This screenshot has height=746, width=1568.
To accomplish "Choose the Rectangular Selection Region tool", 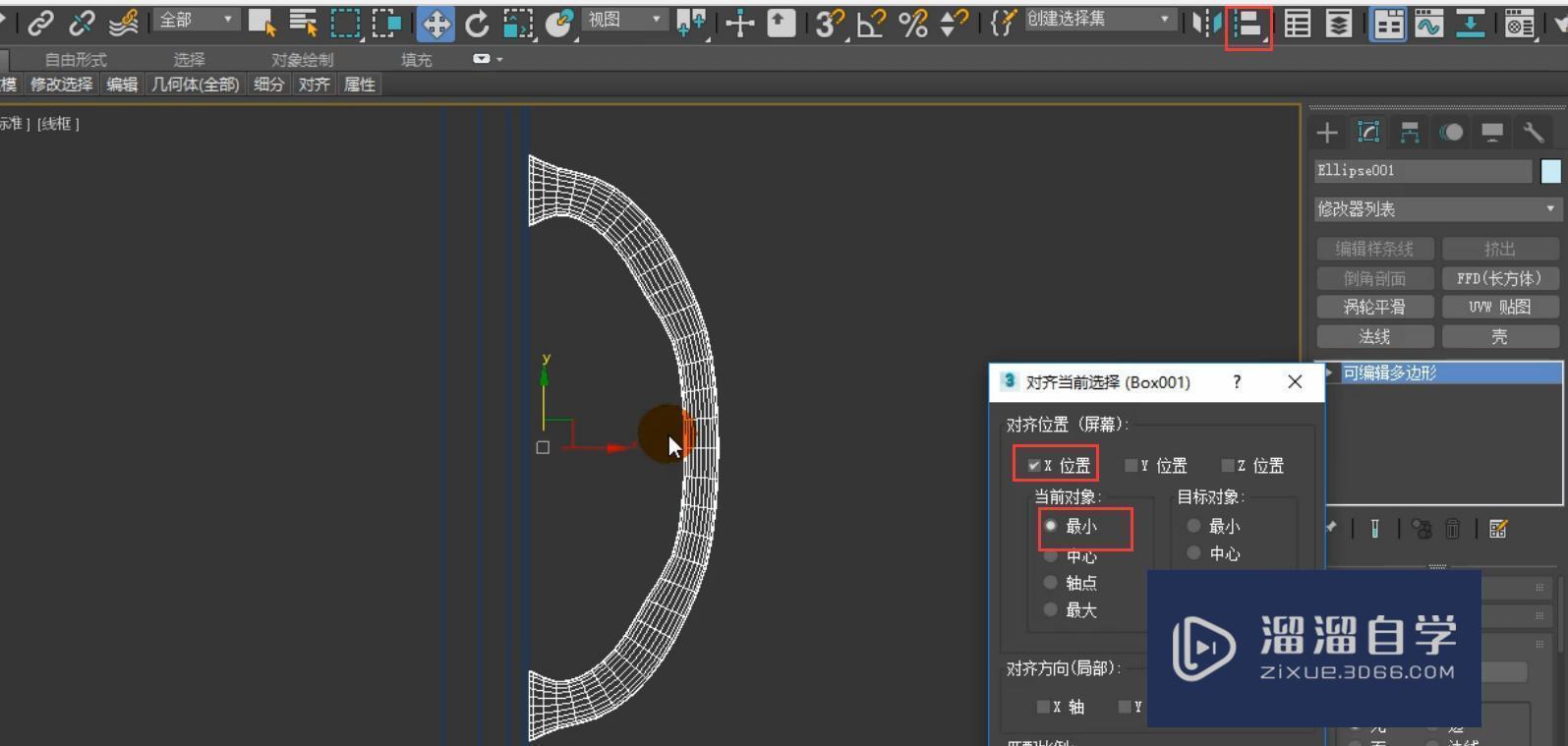I will 345,23.
